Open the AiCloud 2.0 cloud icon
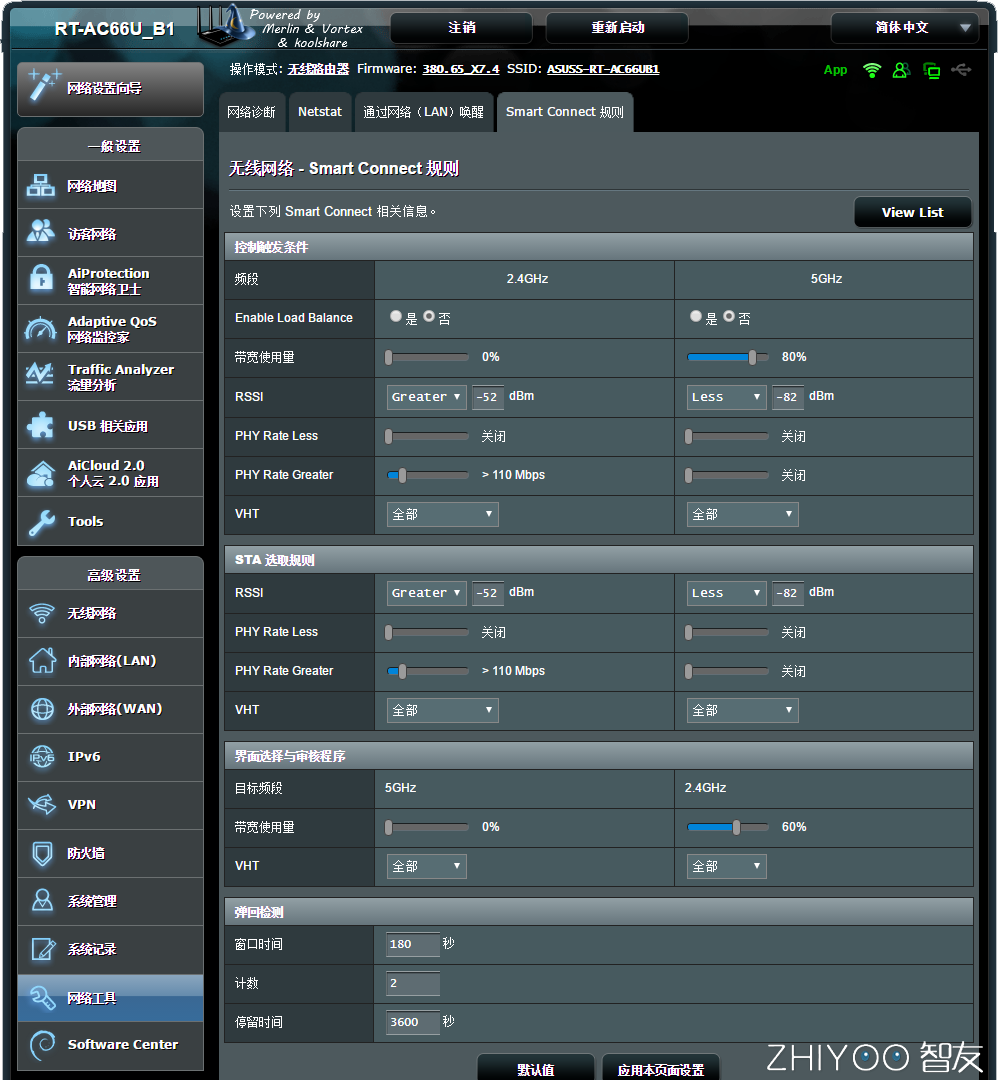998x1080 pixels. pos(41,473)
